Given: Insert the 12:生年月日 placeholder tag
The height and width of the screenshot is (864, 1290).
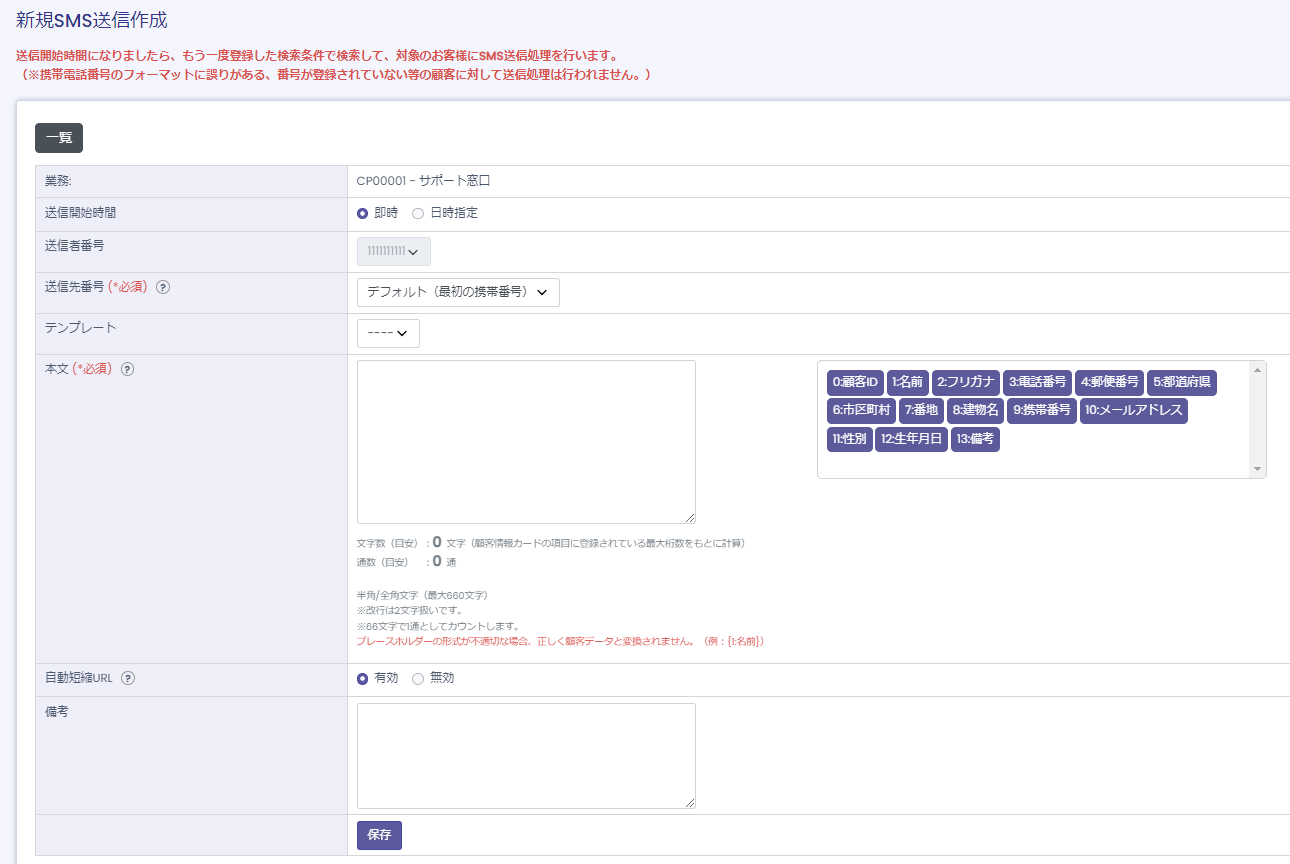Looking at the screenshot, I should coord(910,439).
